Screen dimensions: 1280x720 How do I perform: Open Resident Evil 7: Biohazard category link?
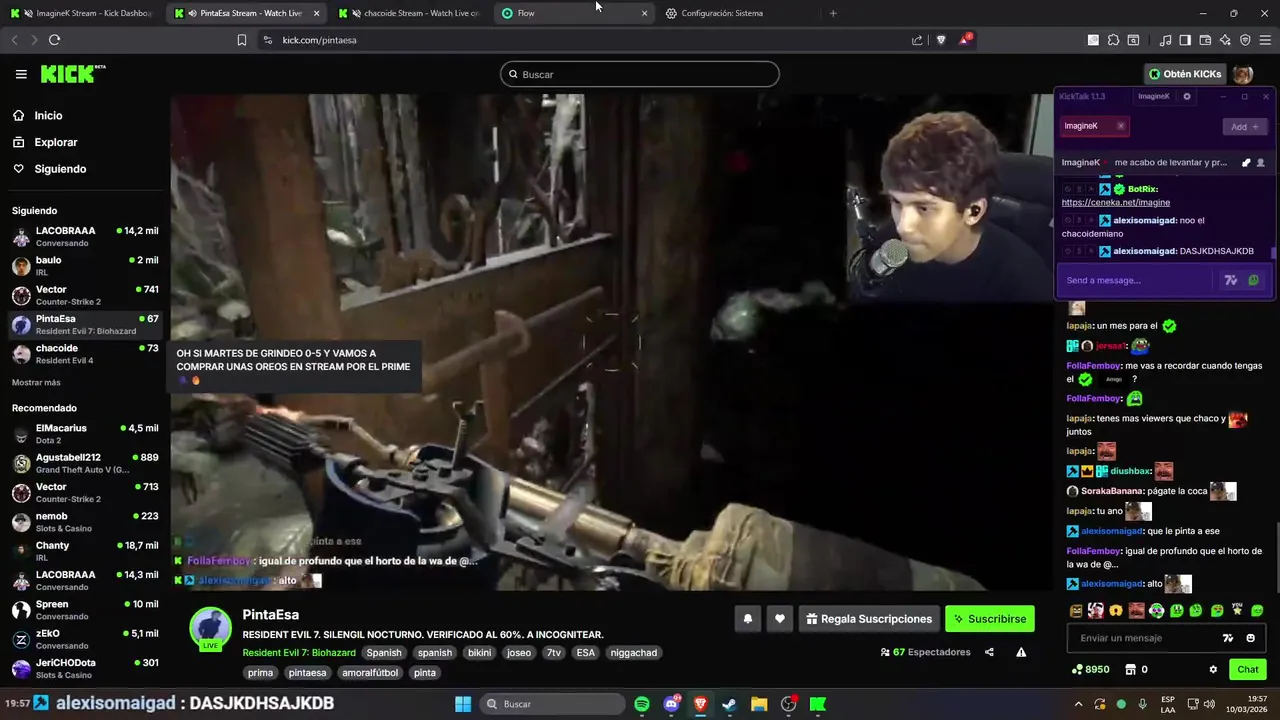299,653
